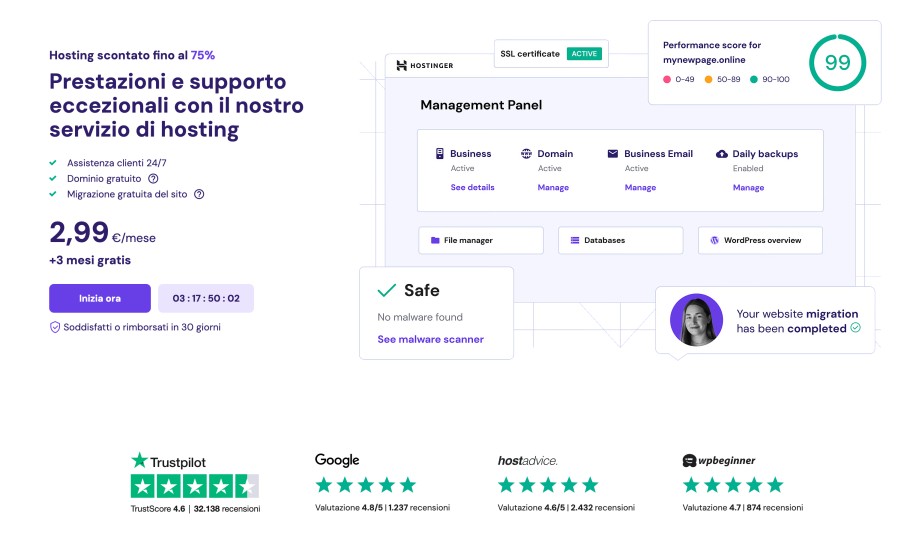Open the See details link under Business
The image size is (922, 541).
point(472,187)
